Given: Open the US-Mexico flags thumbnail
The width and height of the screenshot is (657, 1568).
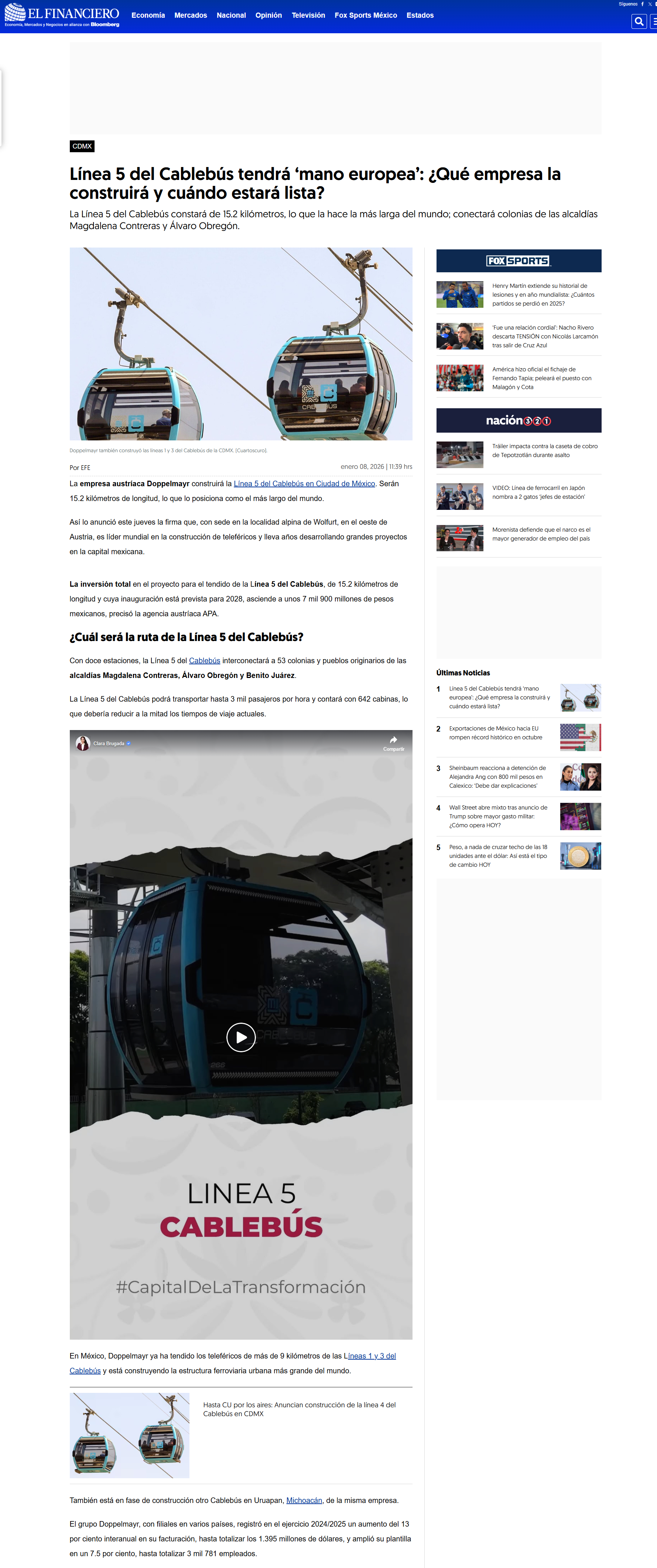Looking at the screenshot, I should pos(580,737).
